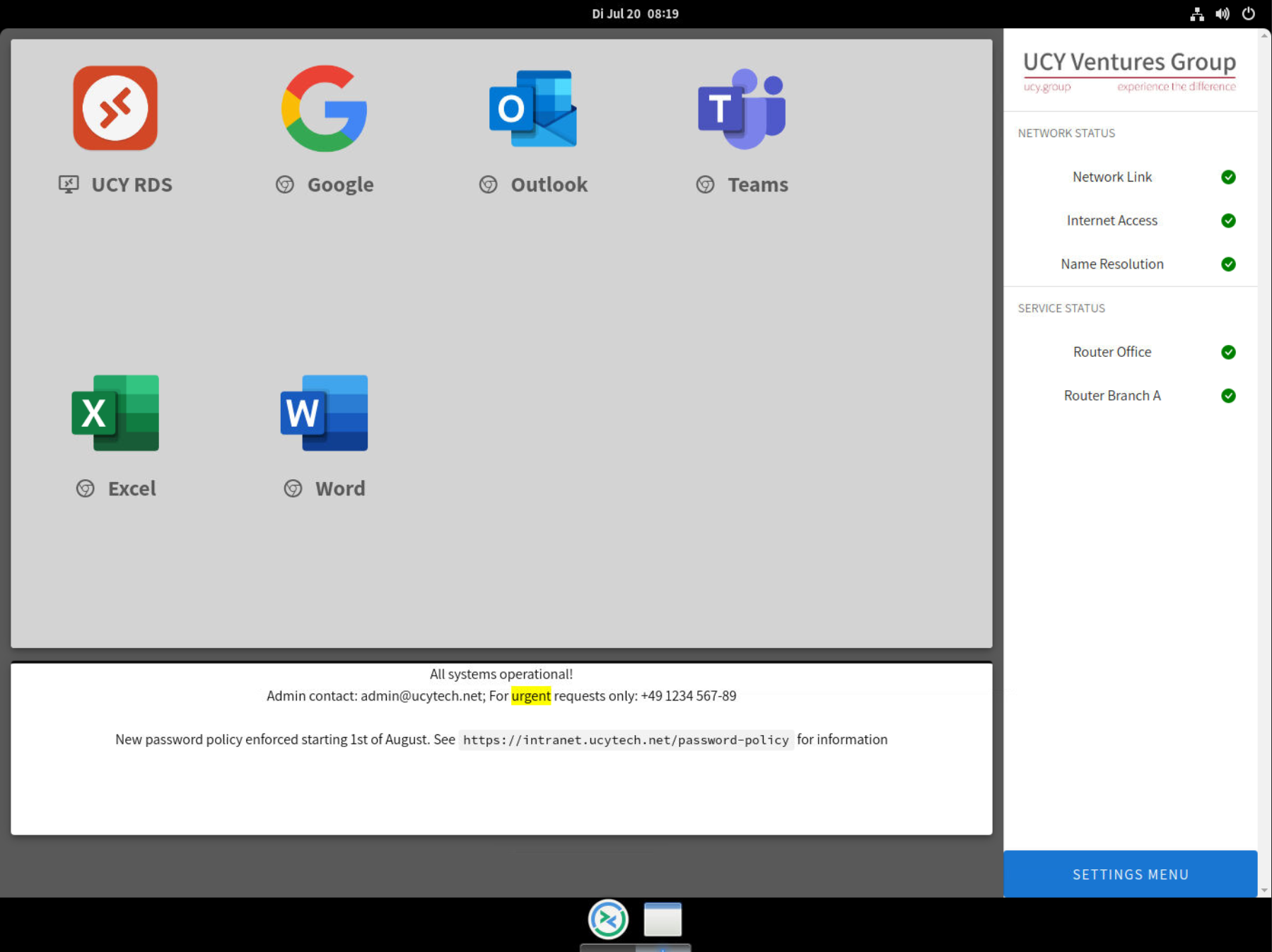1272x952 pixels.
Task: Click the 'Google' label text
Action: [x=341, y=184]
